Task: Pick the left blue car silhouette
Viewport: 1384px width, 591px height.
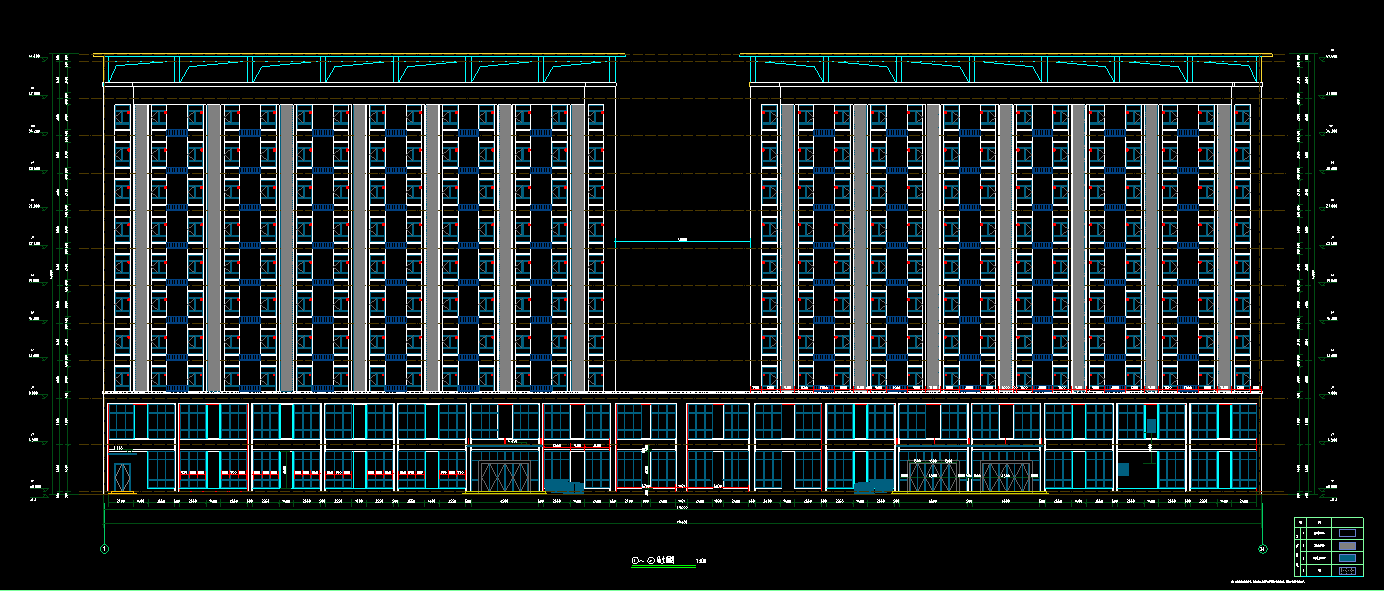Action: [563, 486]
